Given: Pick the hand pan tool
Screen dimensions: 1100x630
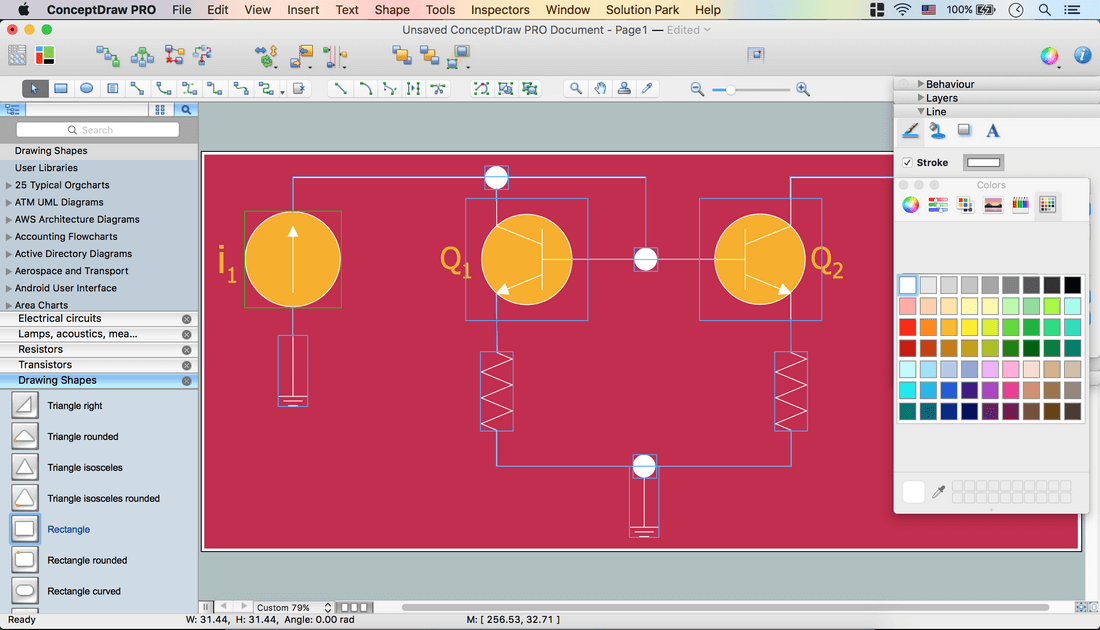Looking at the screenshot, I should (x=600, y=88).
